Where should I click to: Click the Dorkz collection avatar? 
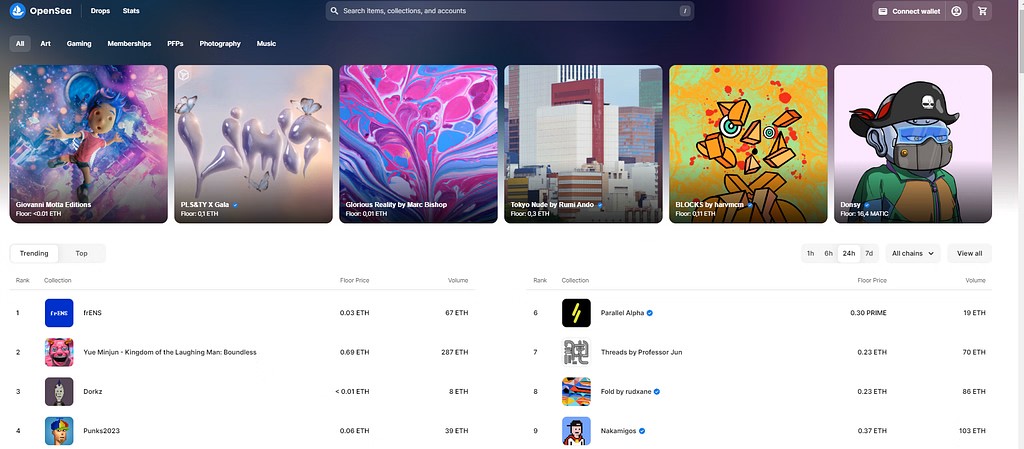click(59, 391)
